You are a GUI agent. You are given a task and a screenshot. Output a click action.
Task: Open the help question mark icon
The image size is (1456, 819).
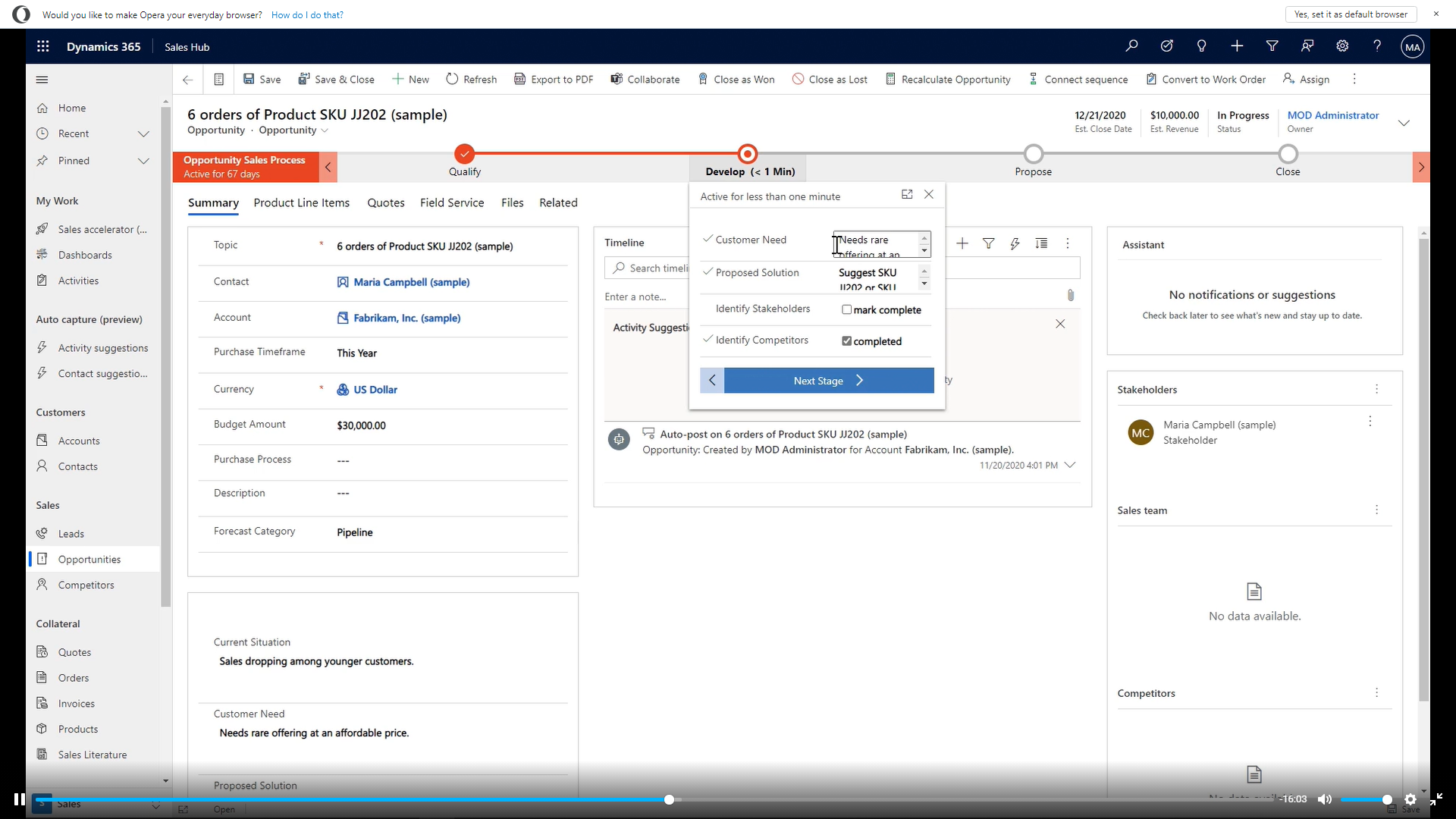click(x=1377, y=46)
